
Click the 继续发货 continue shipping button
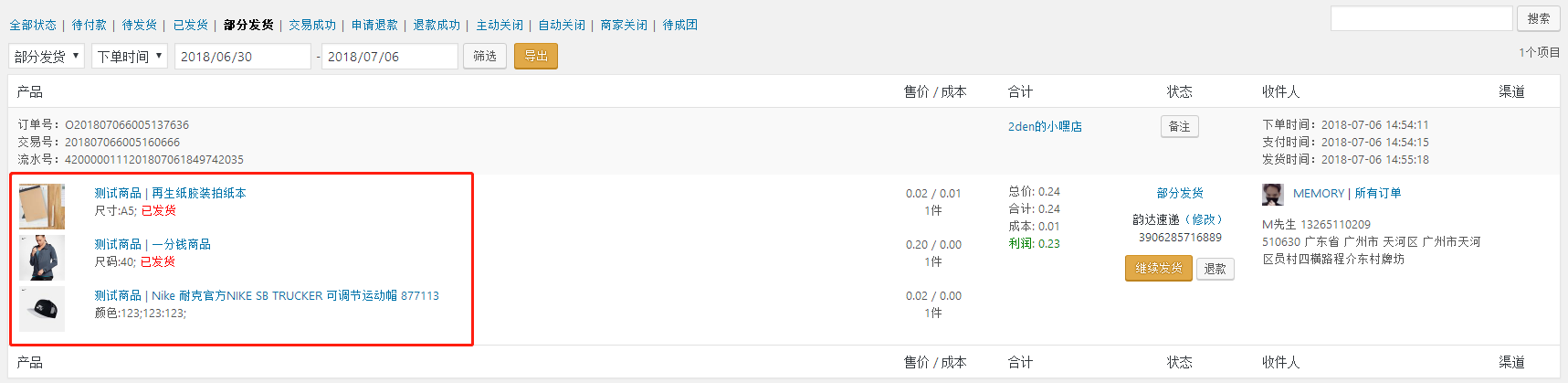point(1159,269)
